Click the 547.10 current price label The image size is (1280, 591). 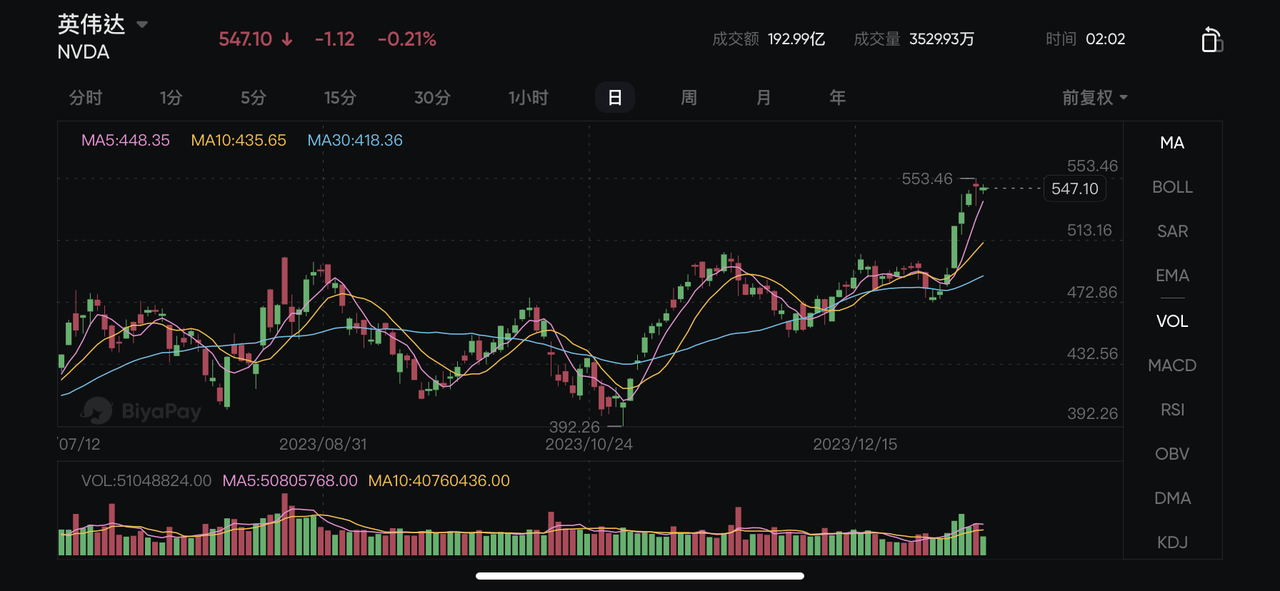coord(1075,189)
